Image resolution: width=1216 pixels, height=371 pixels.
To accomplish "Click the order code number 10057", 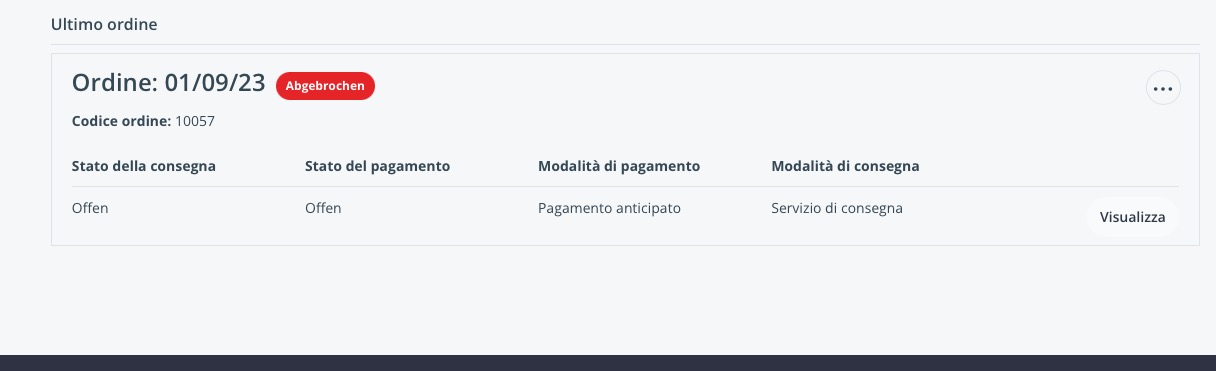I will tap(195, 121).
